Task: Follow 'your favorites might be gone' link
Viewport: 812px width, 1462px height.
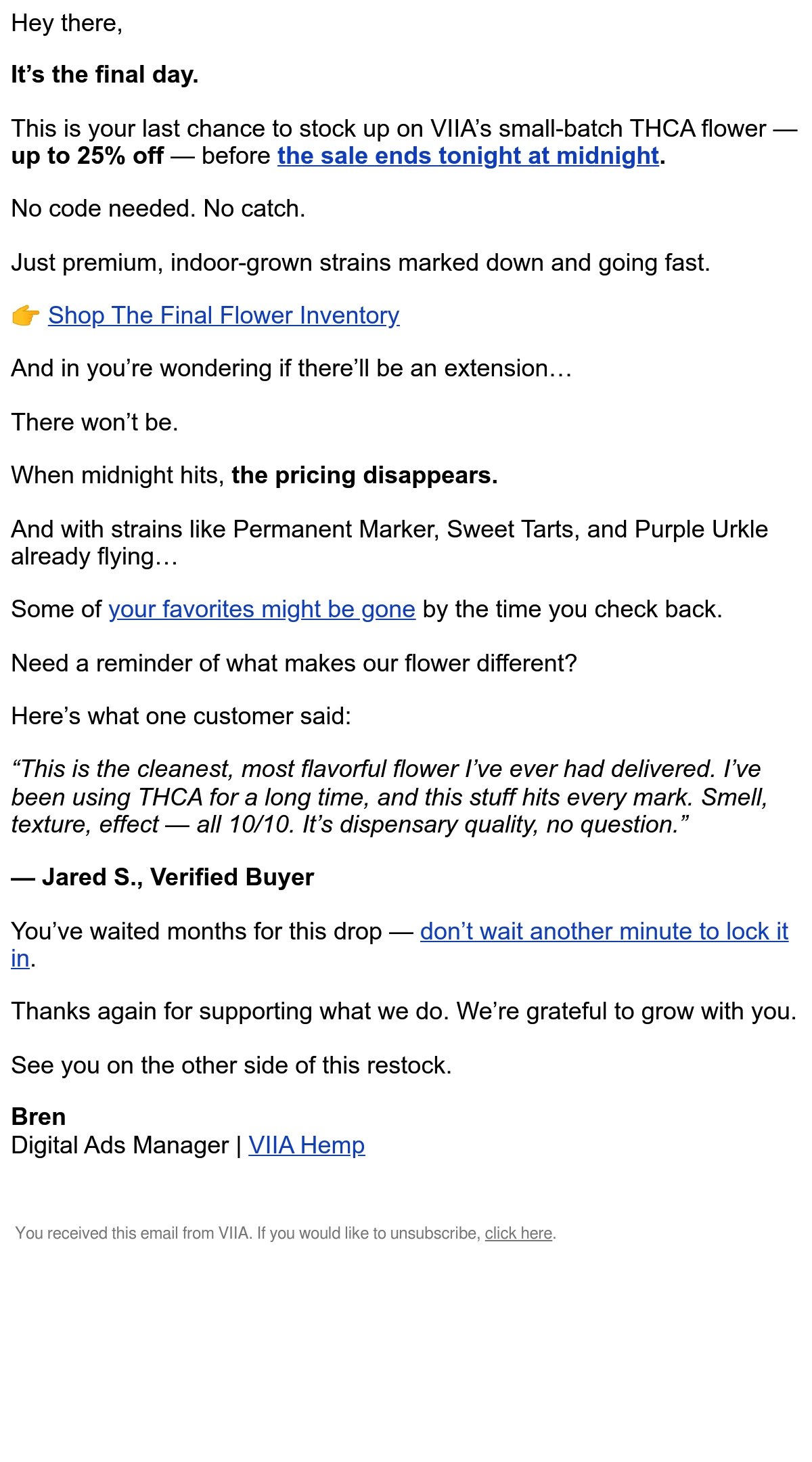Action: (262, 609)
